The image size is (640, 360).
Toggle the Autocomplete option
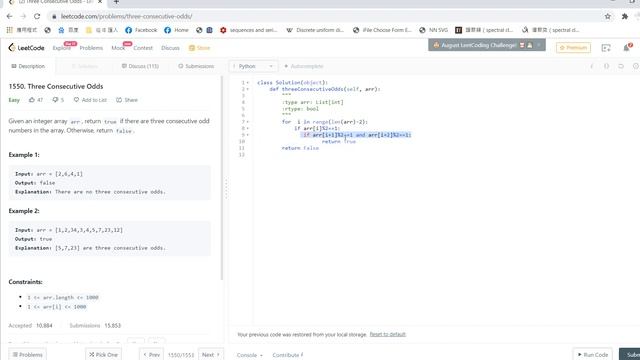[x=303, y=66]
